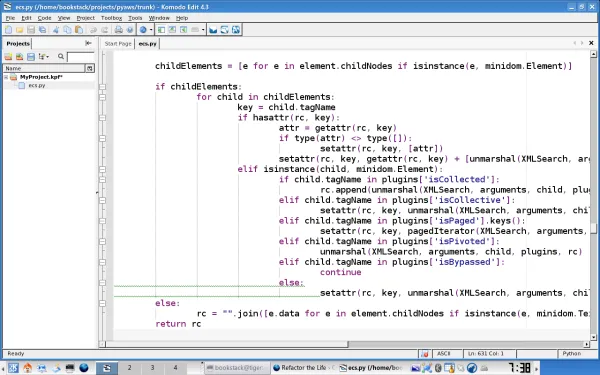Collapse fold marker at the 'isCollective' elif line
Viewport: 600px width, 375px height.
tap(102, 200)
